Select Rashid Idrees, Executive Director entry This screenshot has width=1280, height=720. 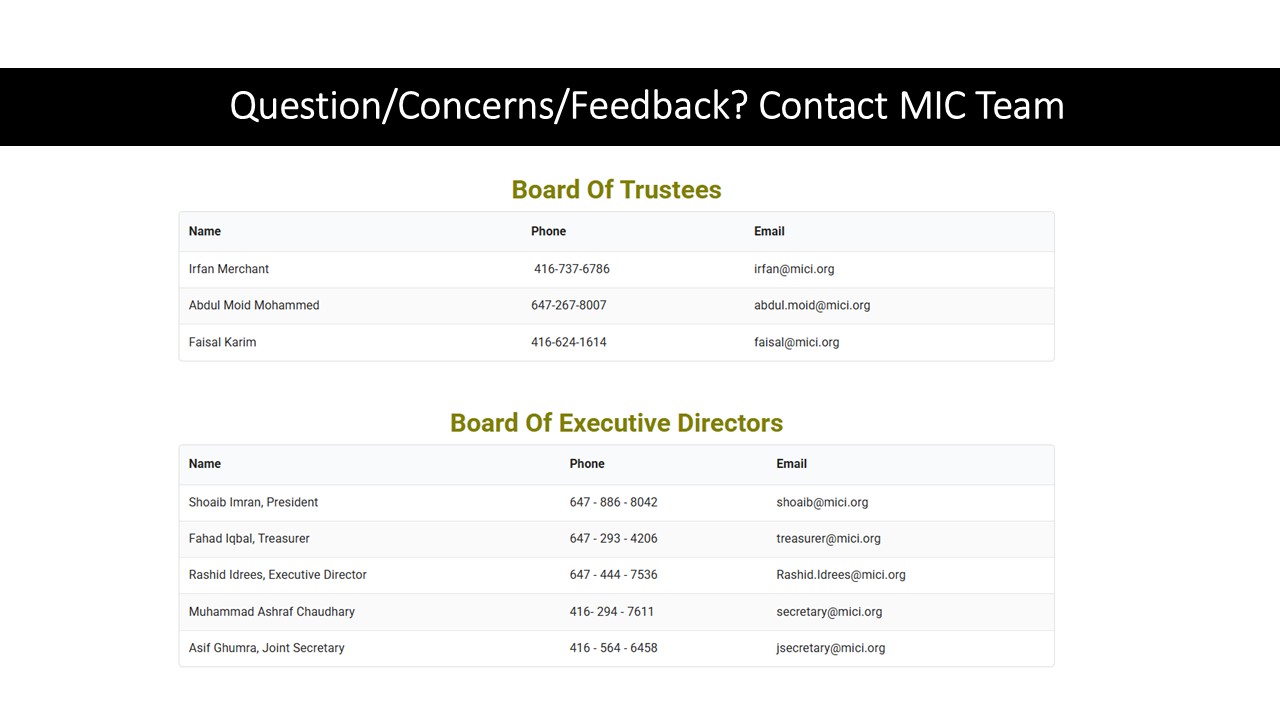click(x=278, y=575)
